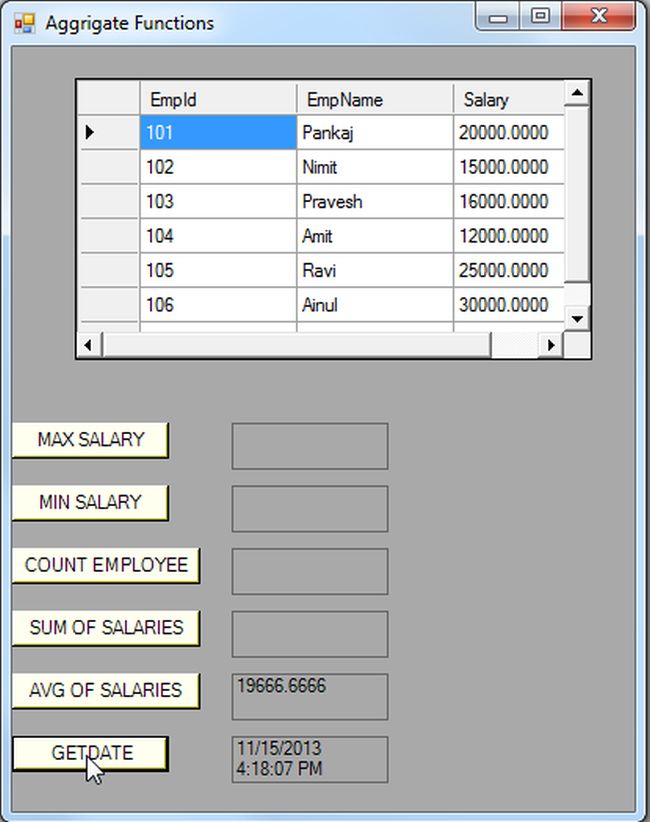Select cell with EmpId 102
650x822 pixels.
(218, 167)
